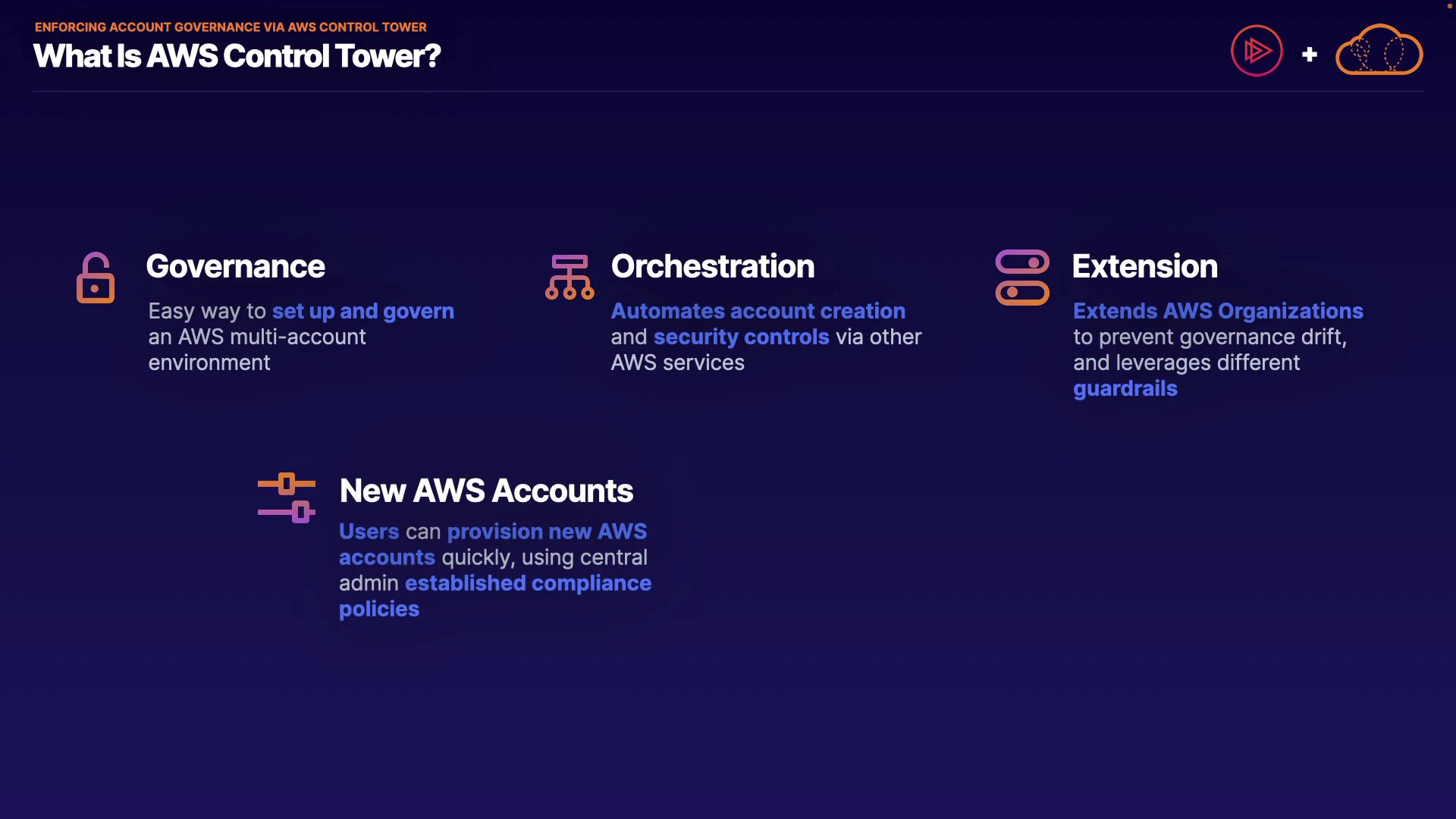Click 'Automates account creation' highlighted text
The height and width of the screenshot is (819, 1456).
pos(758,311)
